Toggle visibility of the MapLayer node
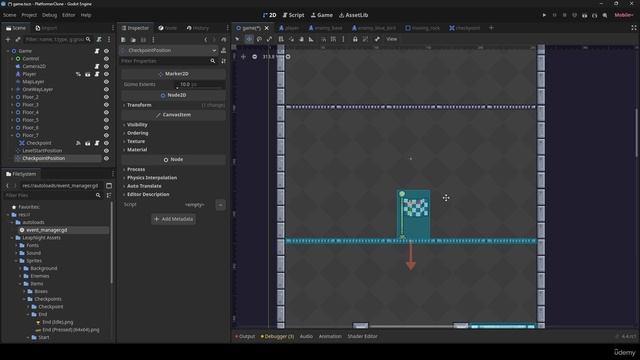The height and width of the screenshot is (360, 640). pos(107,82)
